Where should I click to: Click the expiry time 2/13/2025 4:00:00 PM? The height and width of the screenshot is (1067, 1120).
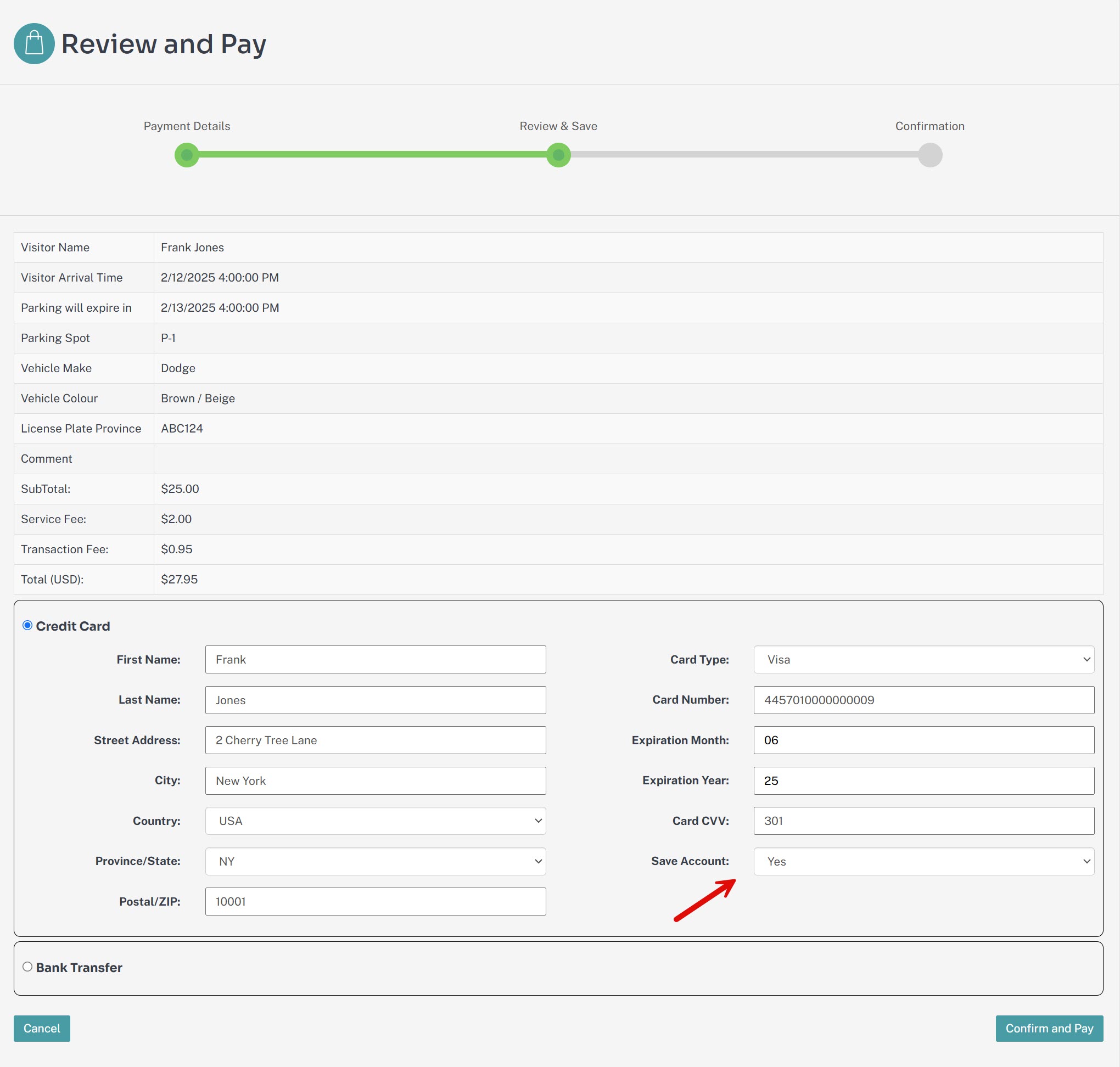[x=220, y=308]
